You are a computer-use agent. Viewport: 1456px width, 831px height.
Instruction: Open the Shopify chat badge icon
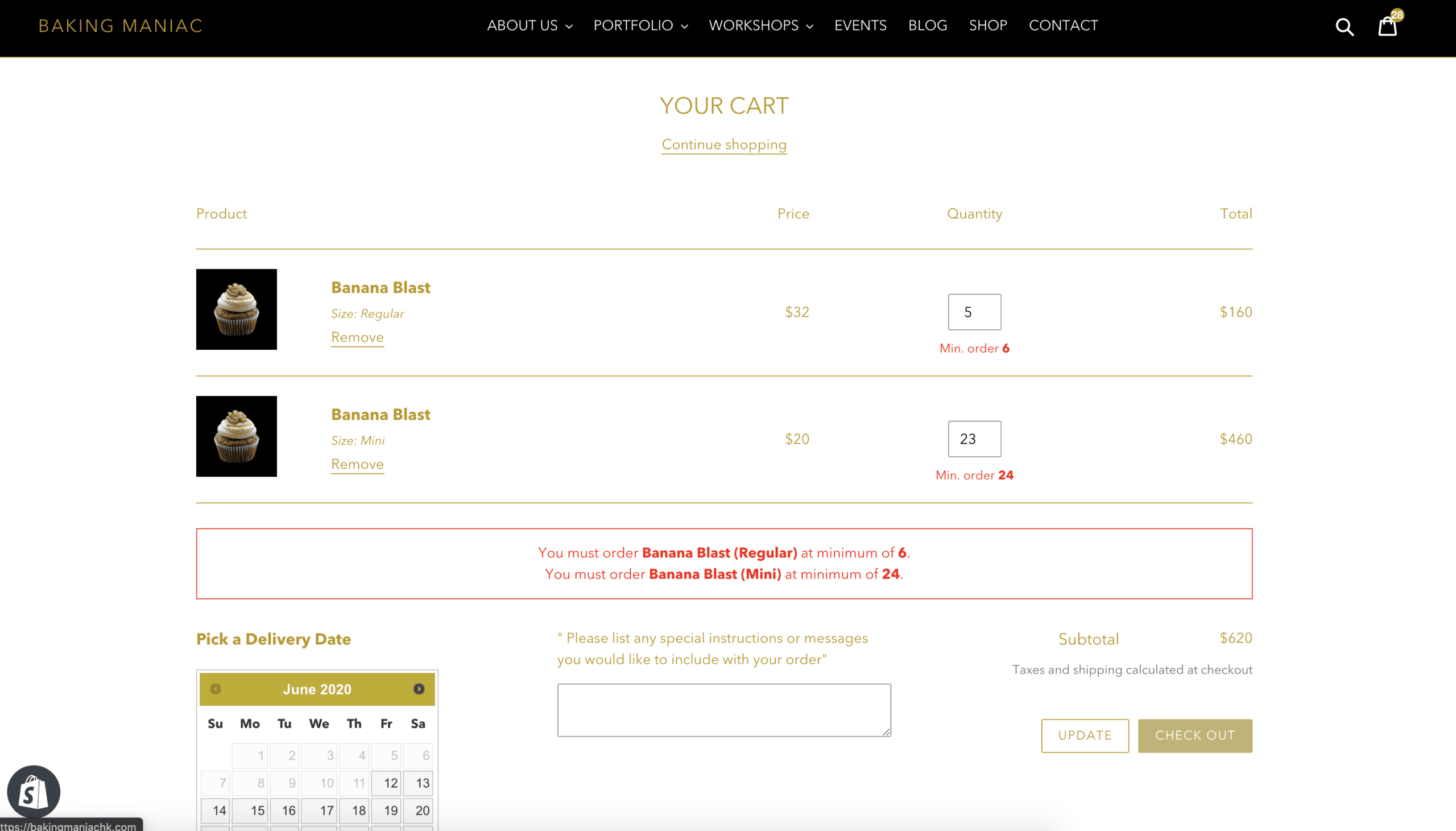(33, 792)
